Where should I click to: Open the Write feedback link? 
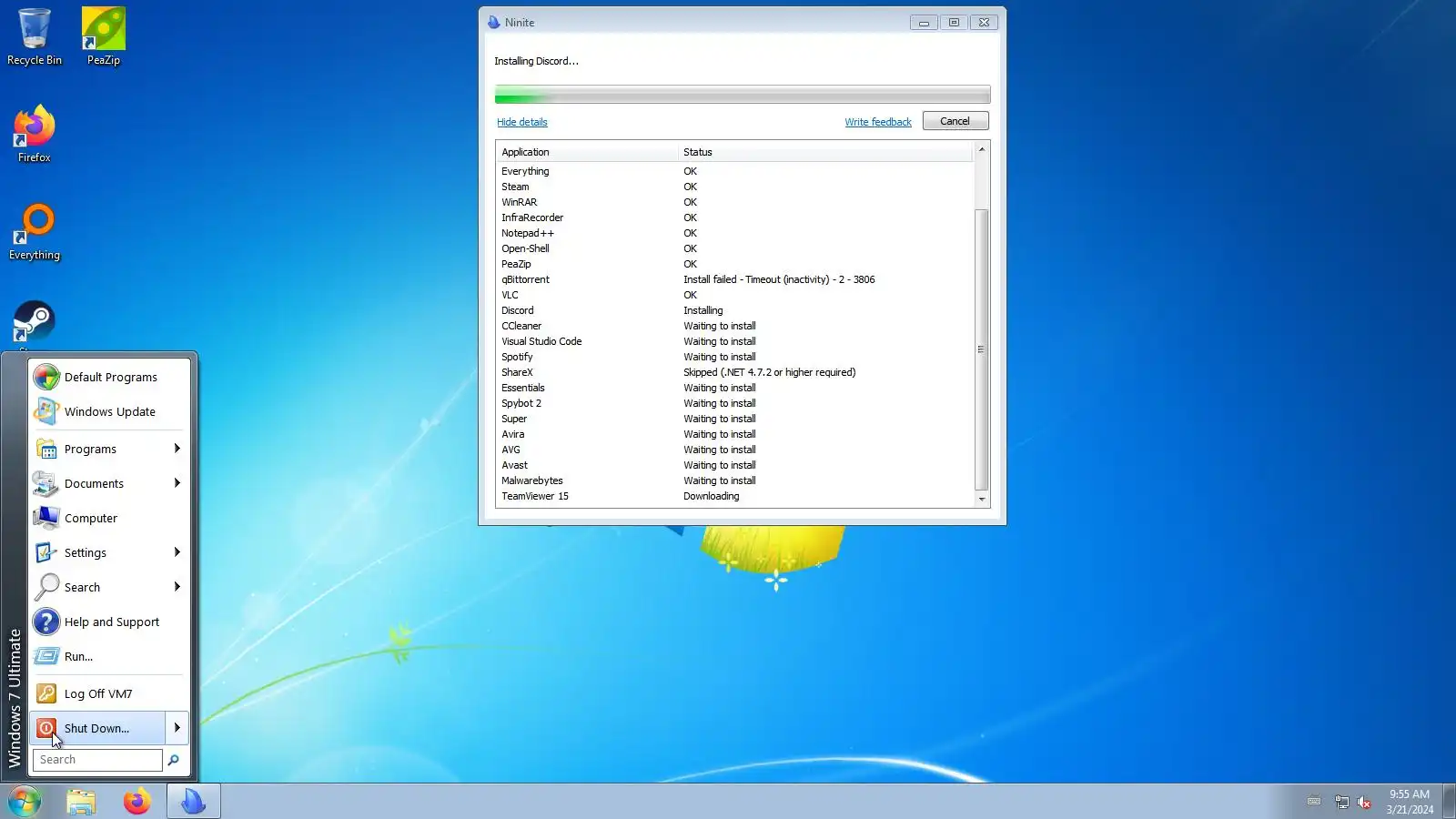point(878,122)
